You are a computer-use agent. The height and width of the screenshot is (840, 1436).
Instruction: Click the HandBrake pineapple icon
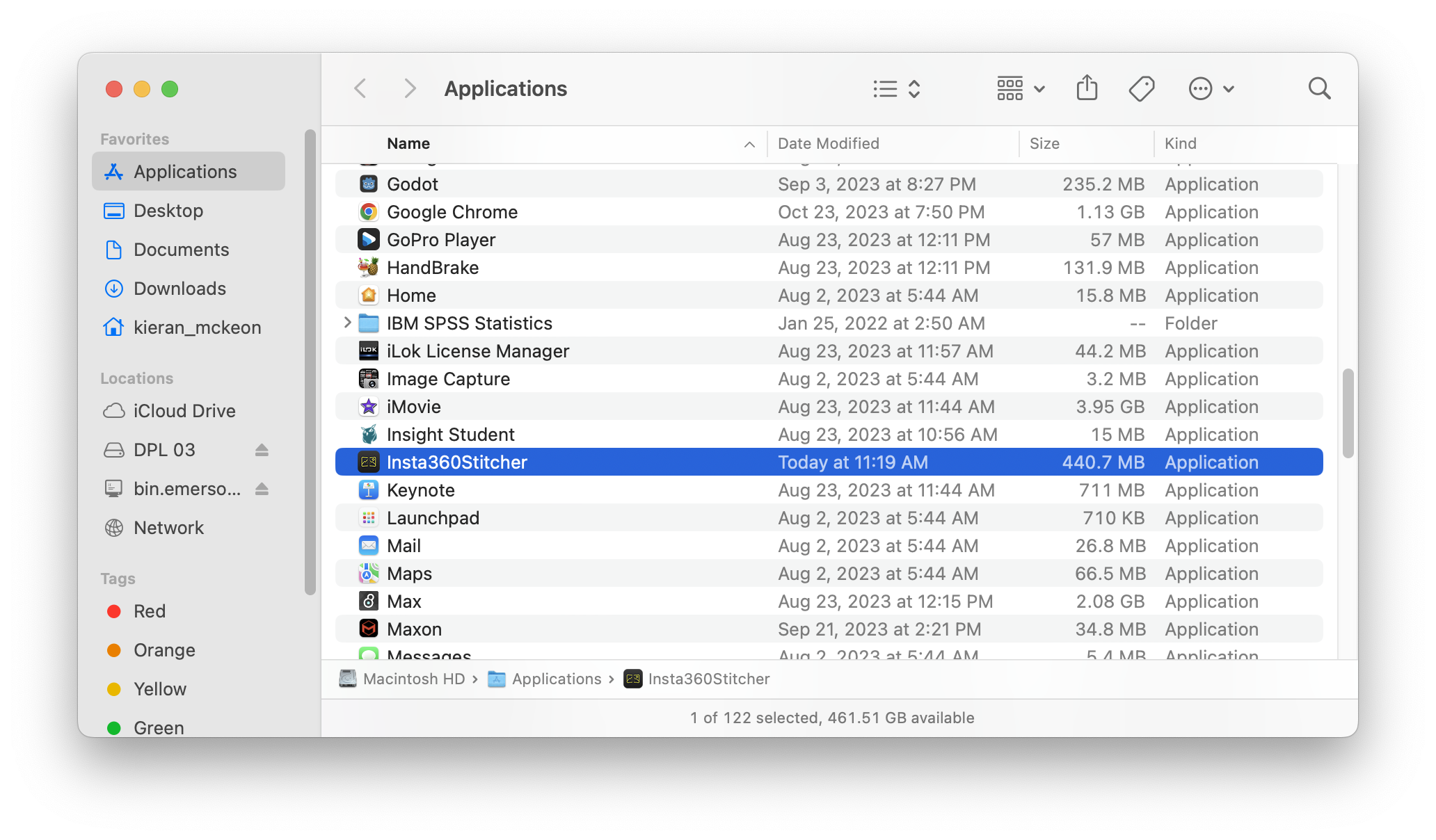click(368, 267)
